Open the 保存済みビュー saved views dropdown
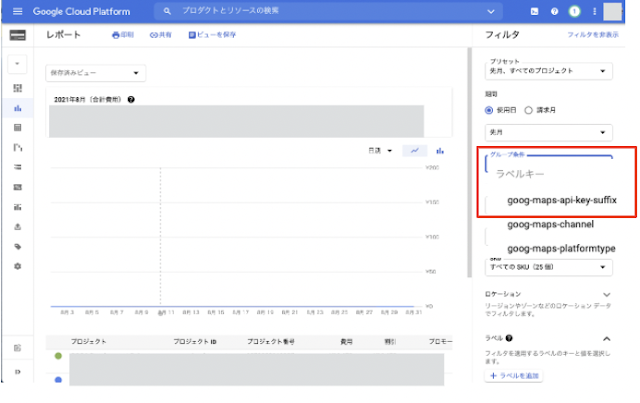This screenshot has width=640, height=403. (96, 73)
